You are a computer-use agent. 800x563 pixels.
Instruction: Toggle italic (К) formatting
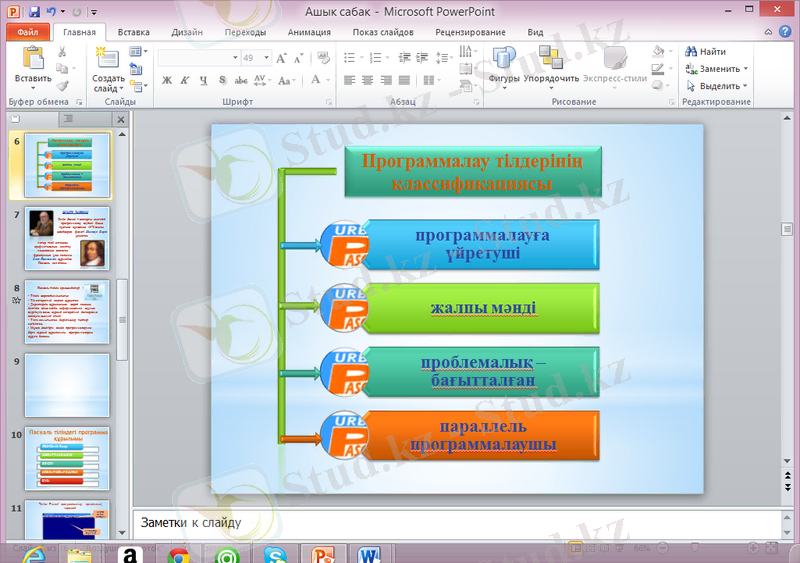coord(185,80)
